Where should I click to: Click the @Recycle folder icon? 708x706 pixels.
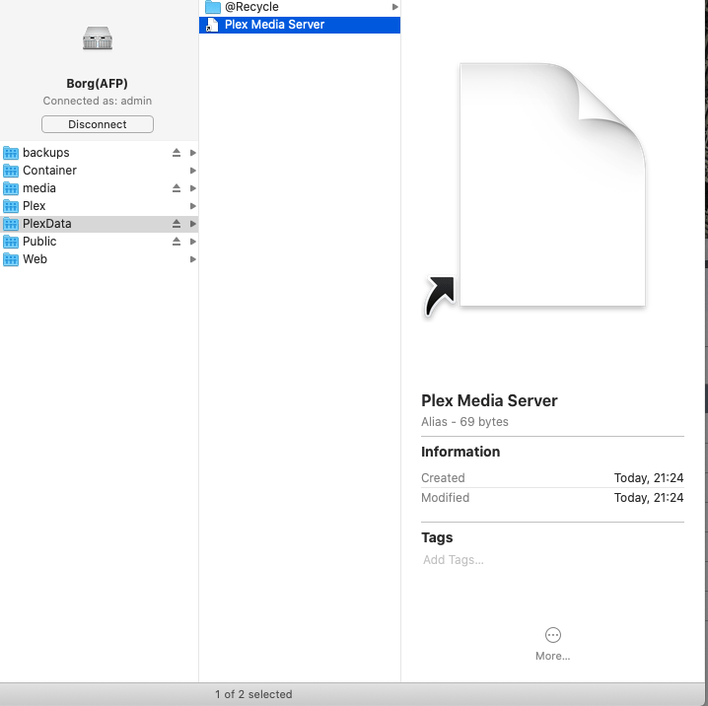213,7
